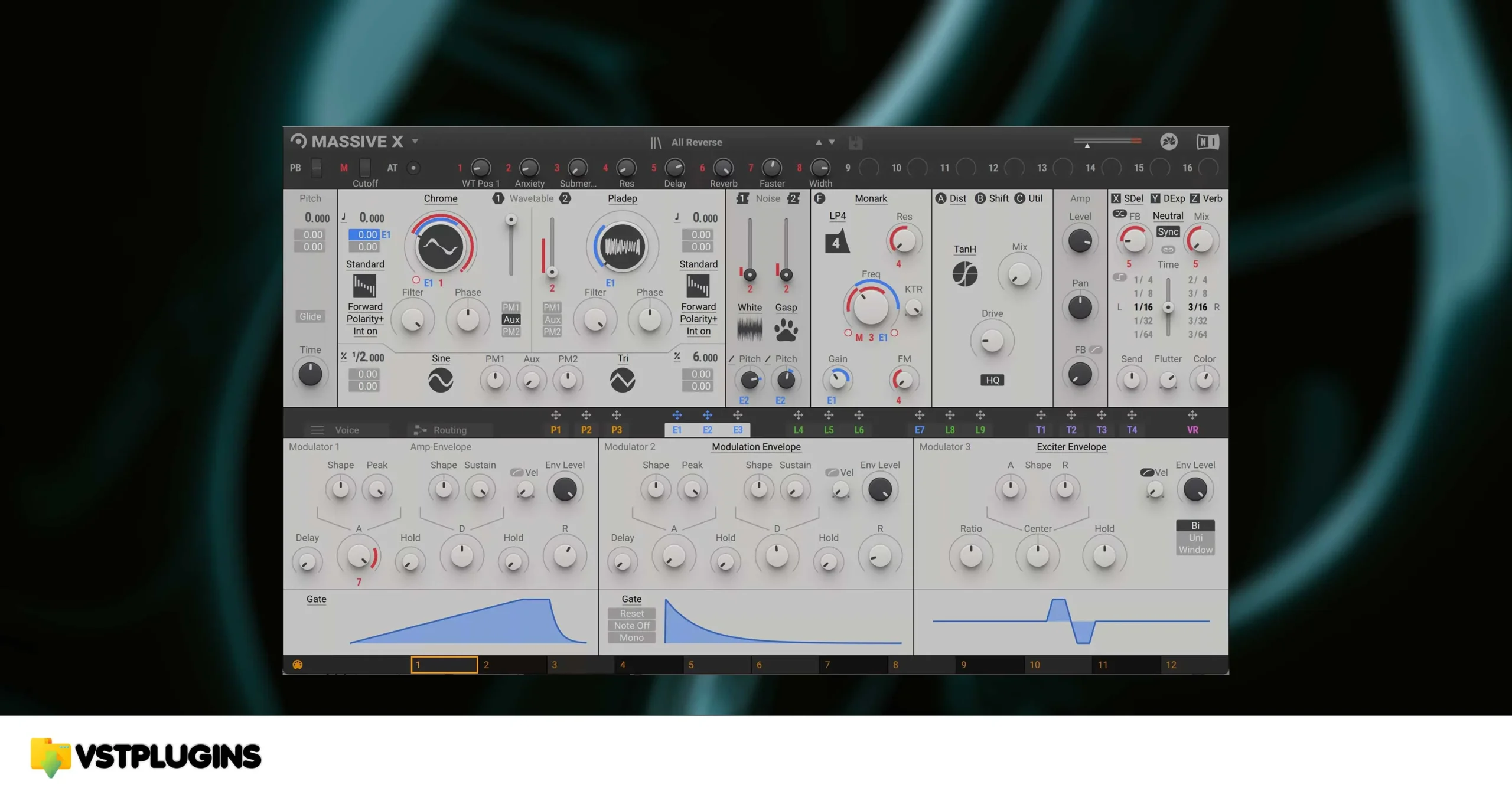Viewport: 1512px width, 801px height.
Task: Toggle the delay Sync button
Action: [1168, 232]
